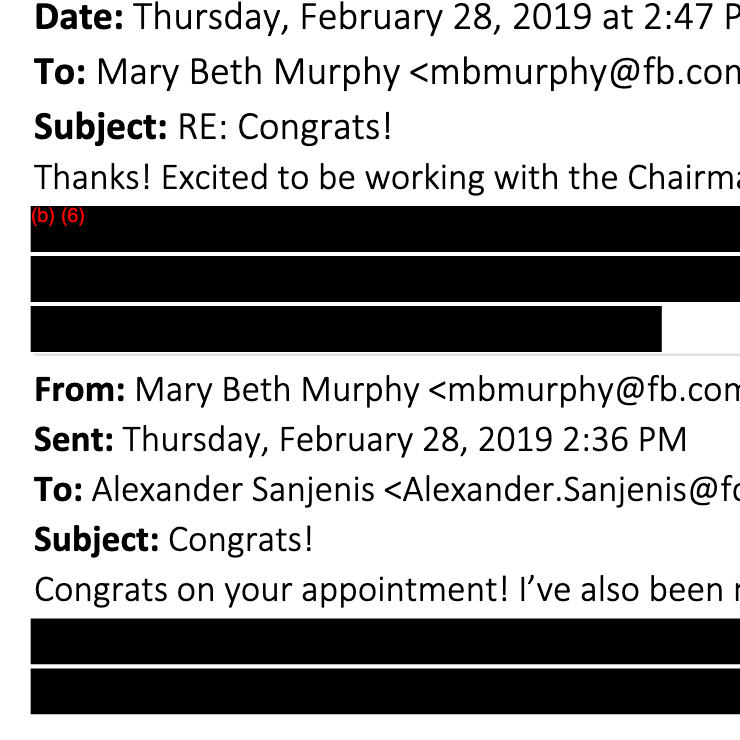Click the sent time 2:36 PM

pos(625,440)
